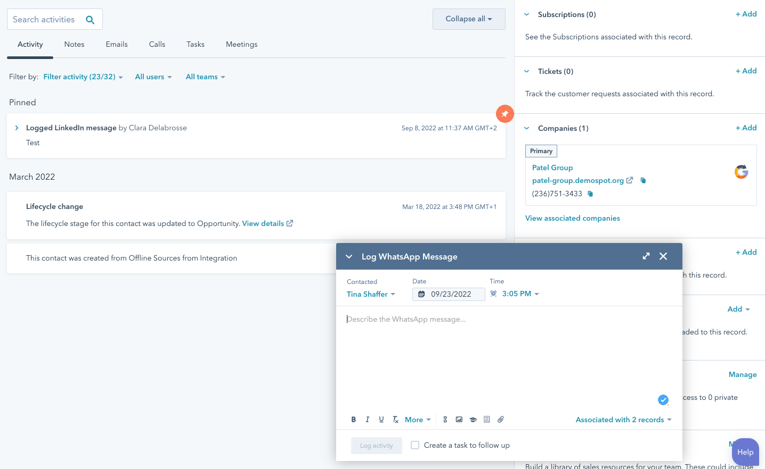Open the 3:05 PM time dropdown
This screenshot has width=765, height=469.
[520, 294]
